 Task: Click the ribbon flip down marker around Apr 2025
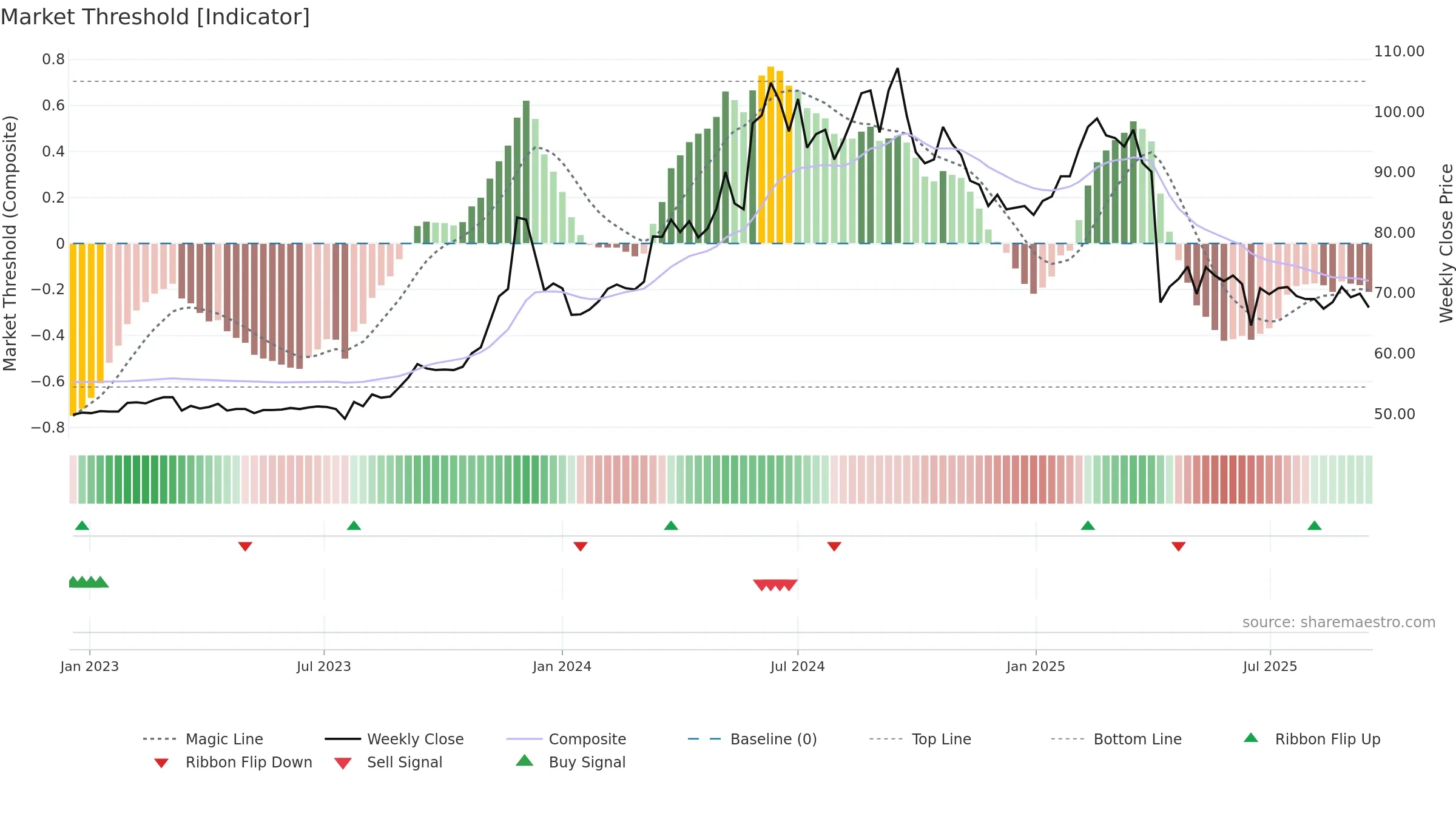point(1179,547)
